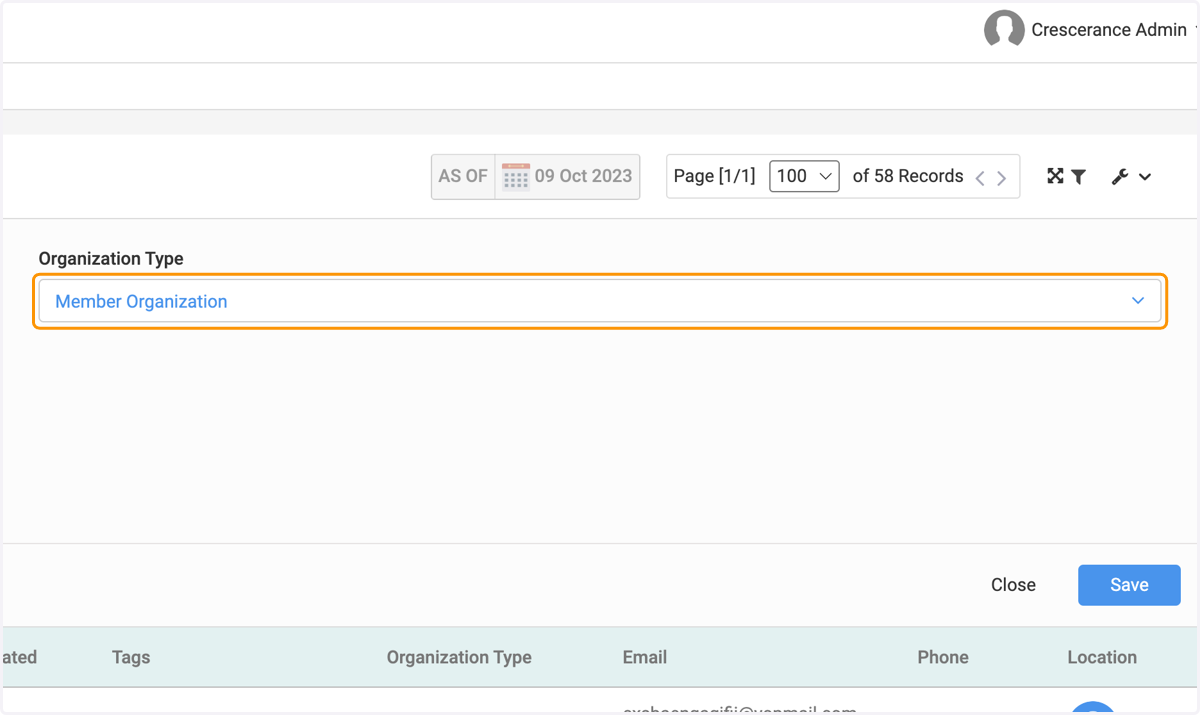Expand the Member Organization type dropdown
Viewport: 1200px width, 715px height.
point(600,301)
